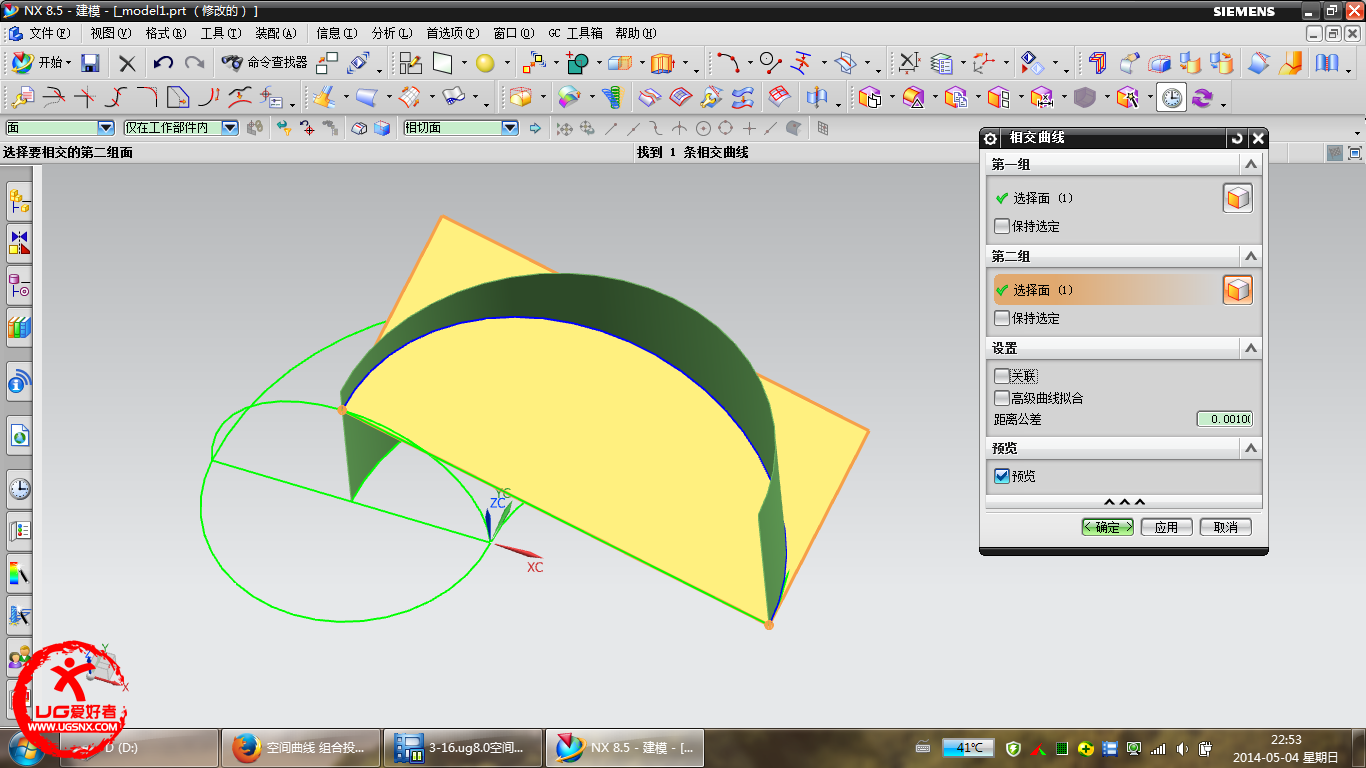Image resolution: width=1366 pixels, height=768 pixels.
Task: Open the GC 工具箱 menu
Action: coord(575,33)
